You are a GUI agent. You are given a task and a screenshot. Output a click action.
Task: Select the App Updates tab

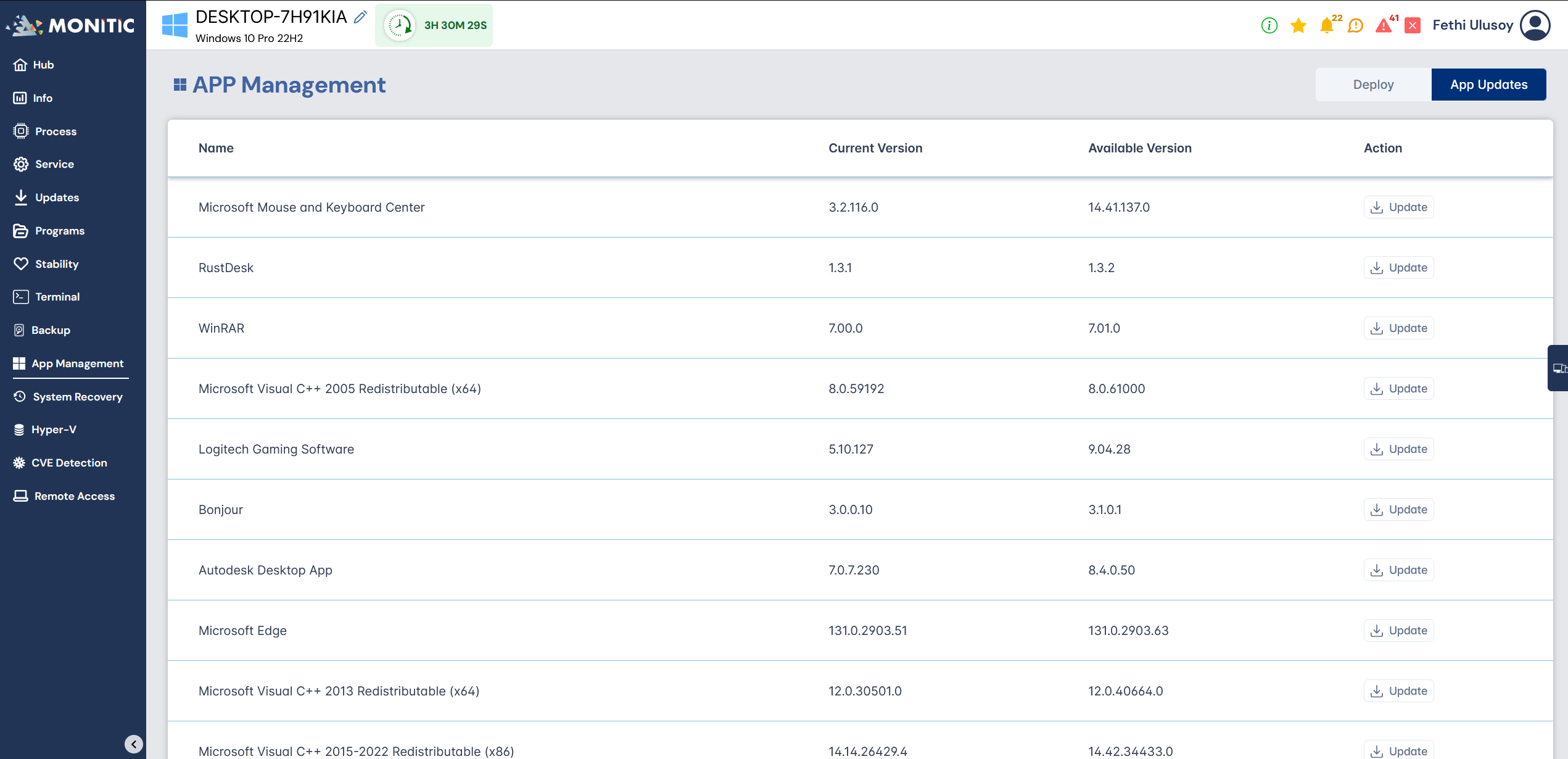coord(1488,85)
